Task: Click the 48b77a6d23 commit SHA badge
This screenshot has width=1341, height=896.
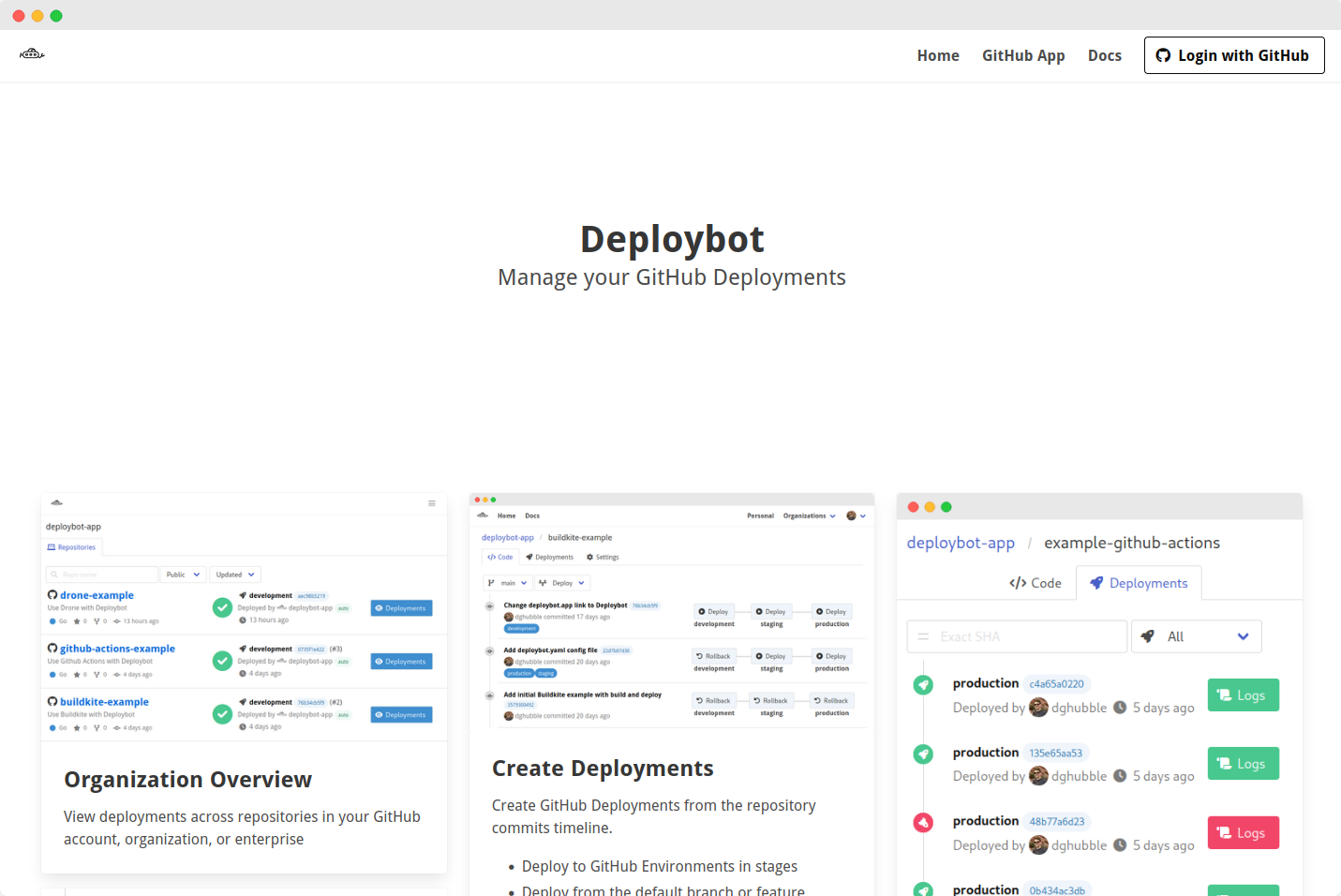Action: coord(1057,822)
